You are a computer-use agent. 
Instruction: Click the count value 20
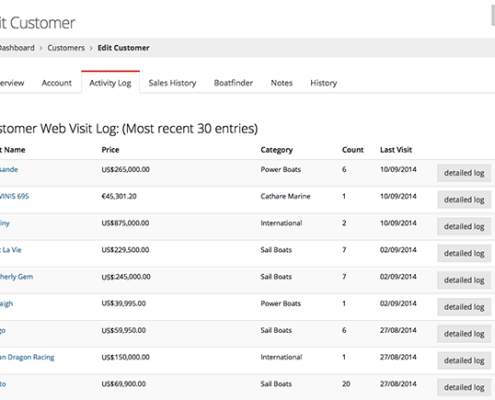click(x=346, y=384)
